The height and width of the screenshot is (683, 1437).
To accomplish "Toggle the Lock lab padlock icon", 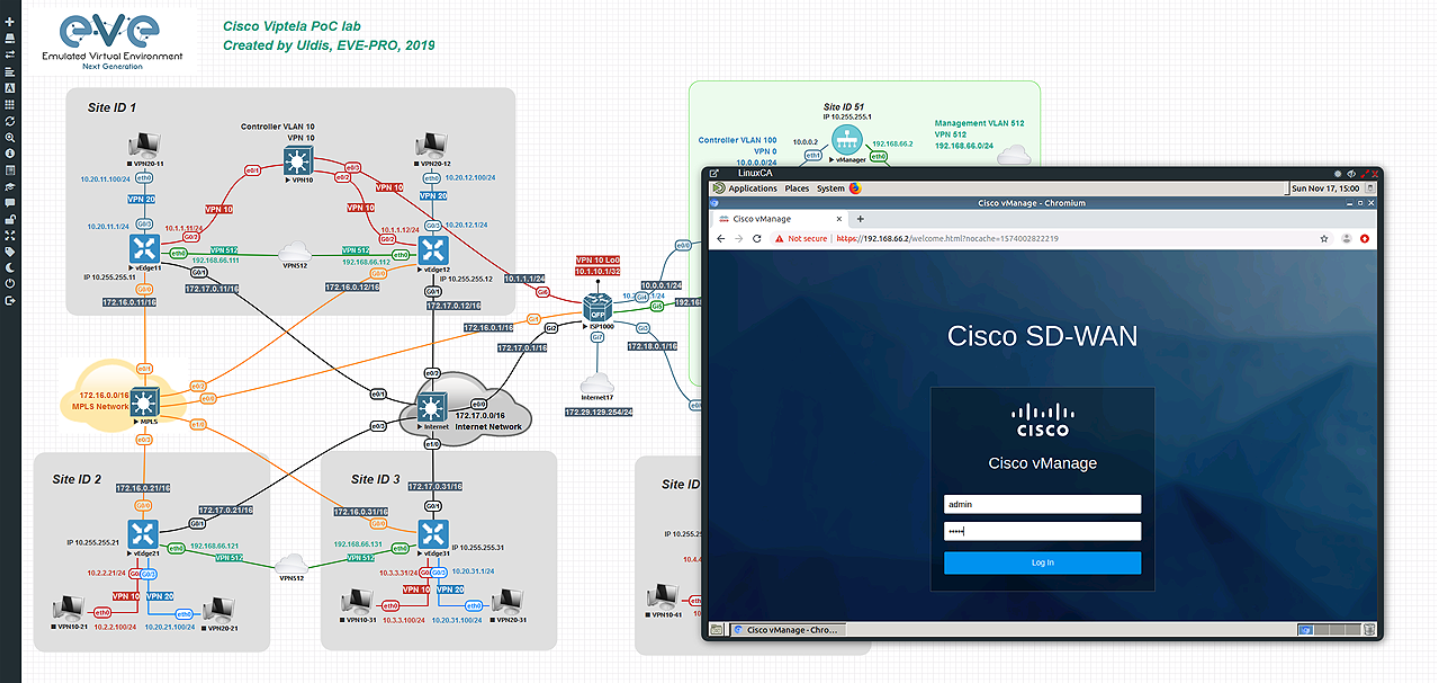I will (10, 219).
